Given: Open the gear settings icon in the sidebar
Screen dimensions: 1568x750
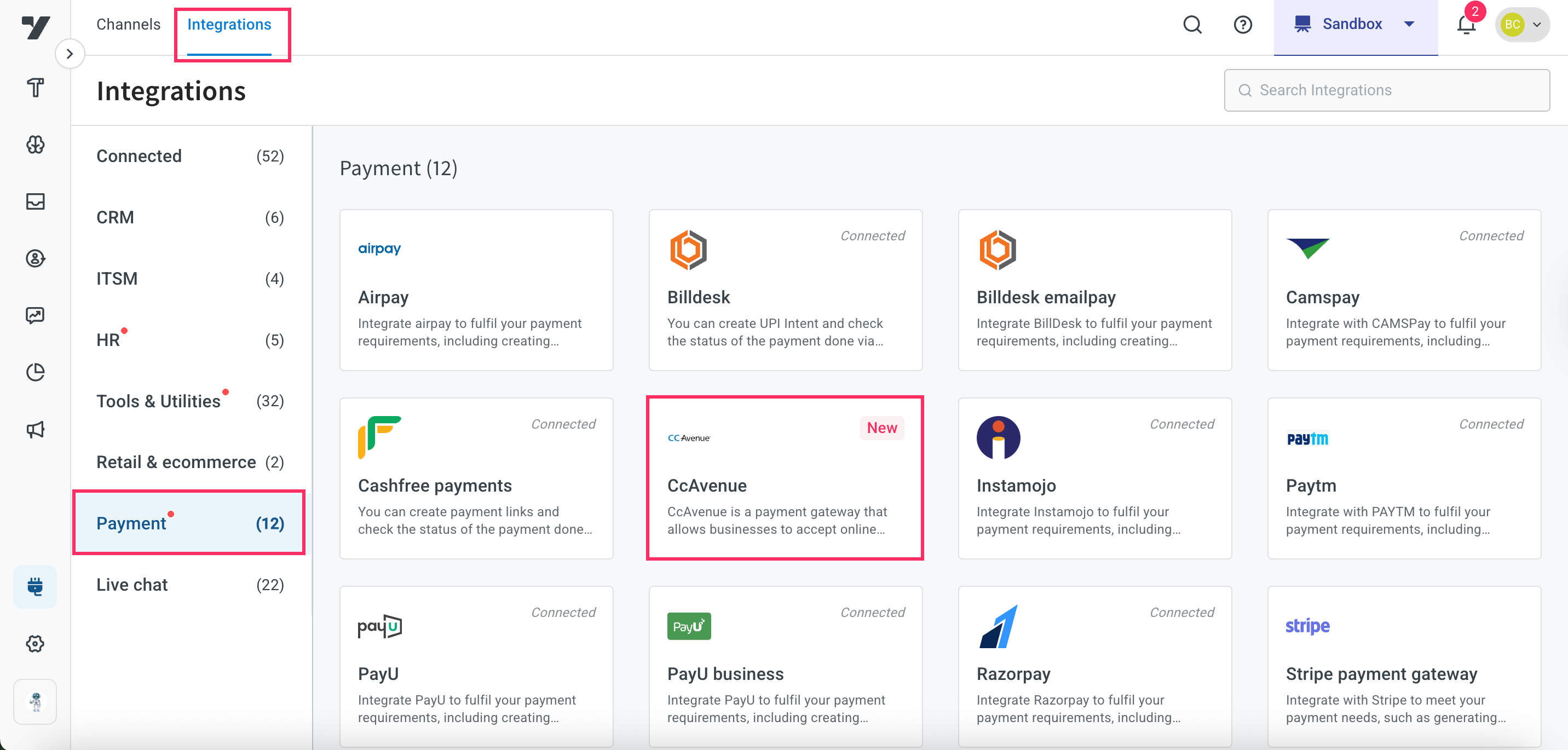Looking at the screenshot, I should pos(35,643).
